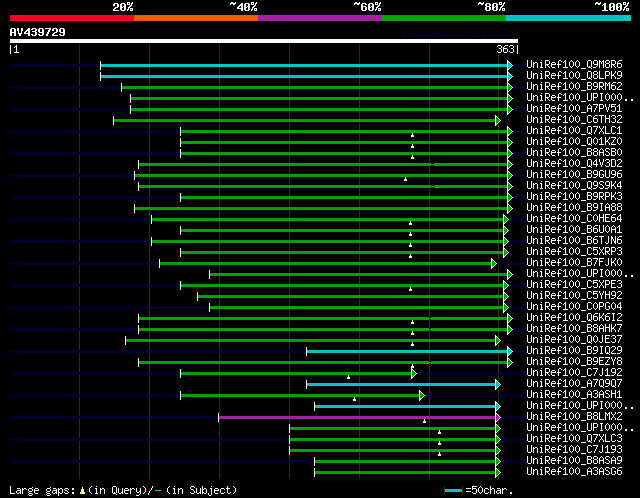Open hit UniRef100_Q7XLC1

[574, 130]
